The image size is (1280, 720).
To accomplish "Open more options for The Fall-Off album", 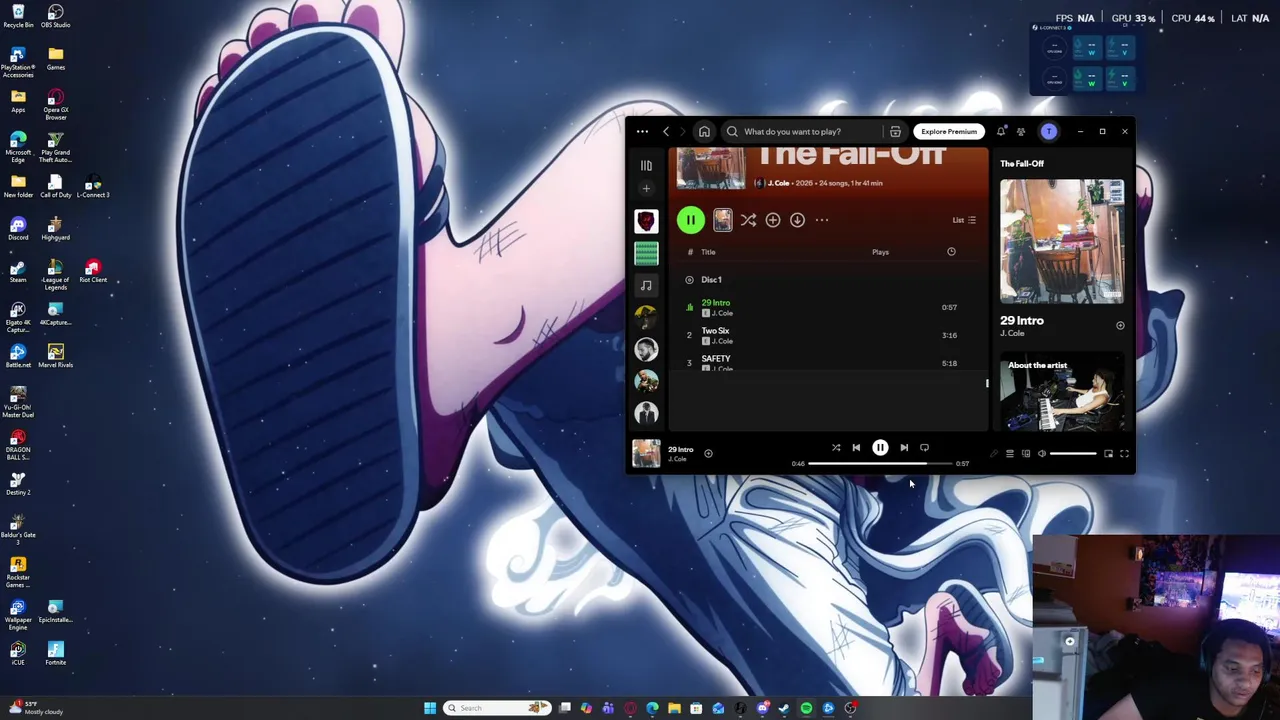I will pyautogui.click(x=822, y=220).
